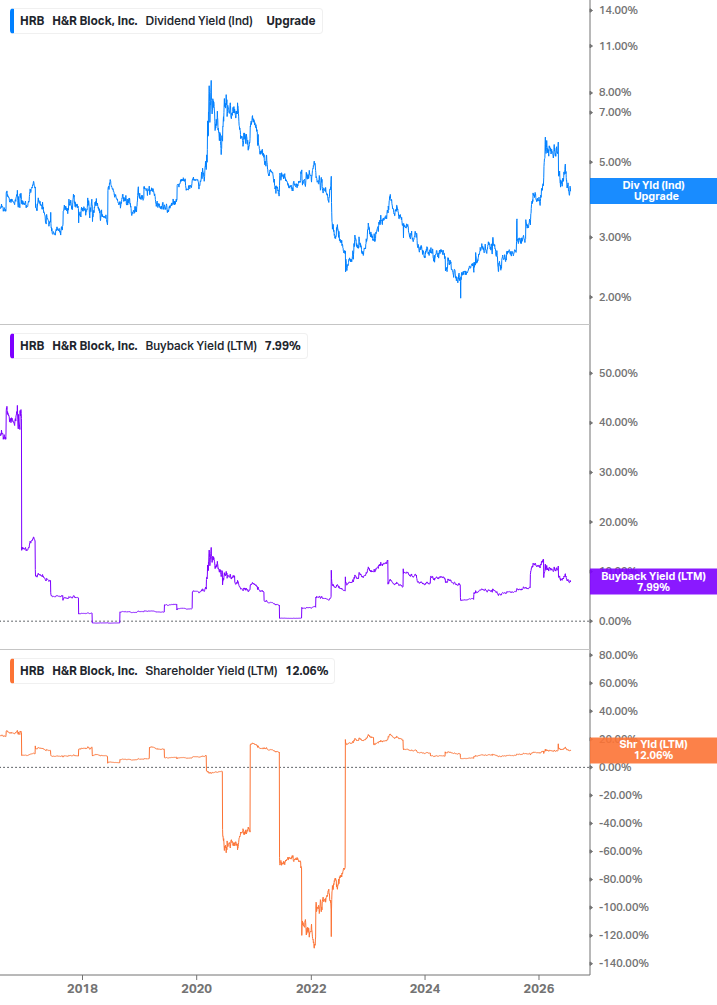Image resolution: width=717 pixels, height=1005 pixels.
Task: Click the blue Dividend Yield color bar
Action: click(12, 21)
